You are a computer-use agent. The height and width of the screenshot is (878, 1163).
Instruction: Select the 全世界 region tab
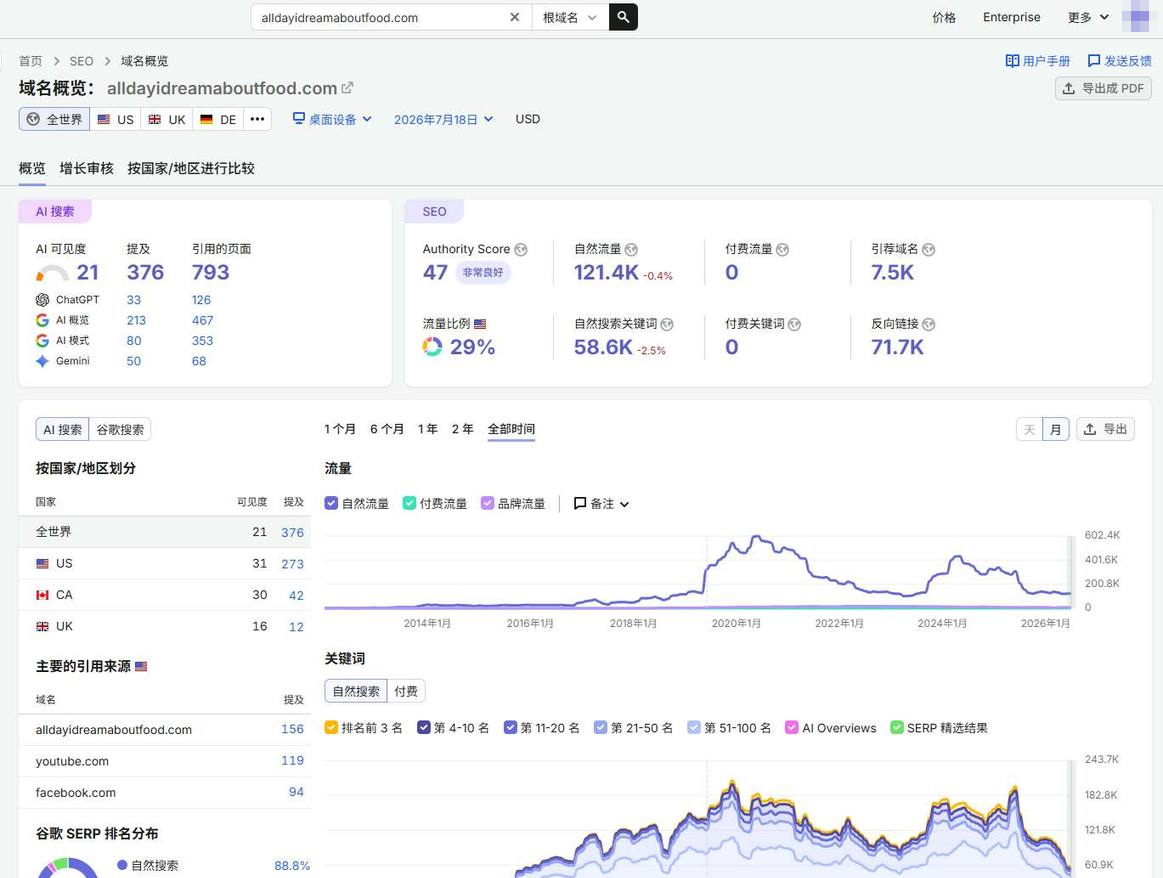tap(54, 119)
